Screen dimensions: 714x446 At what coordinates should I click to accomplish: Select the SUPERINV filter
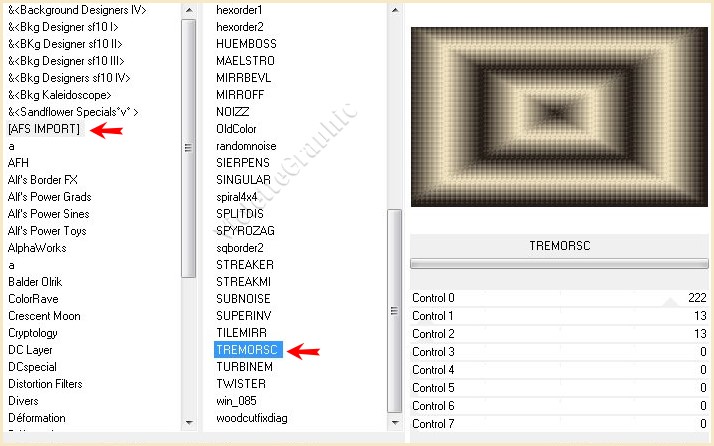tap(244, 316)
